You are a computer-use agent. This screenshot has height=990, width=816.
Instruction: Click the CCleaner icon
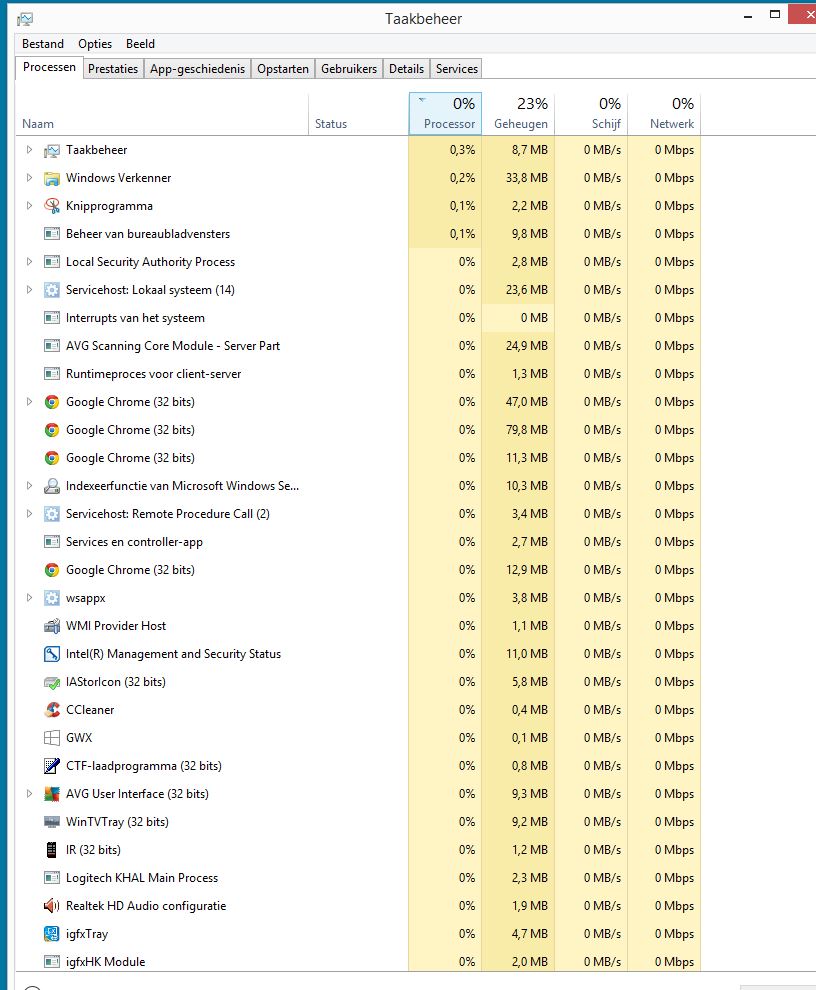[x=52, y=710]
